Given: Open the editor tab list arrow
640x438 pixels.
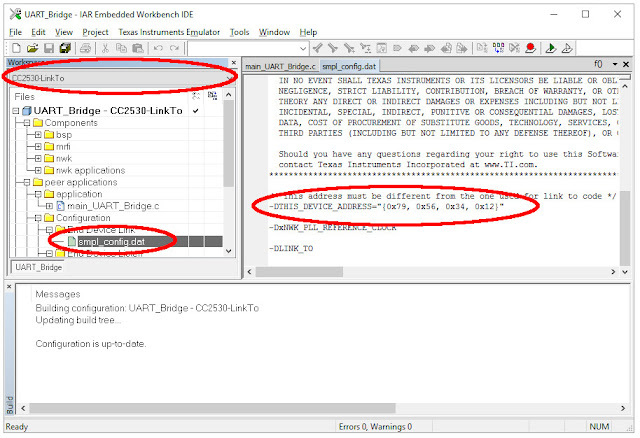Looking at the screenshot, I should [x=615, y=64].
